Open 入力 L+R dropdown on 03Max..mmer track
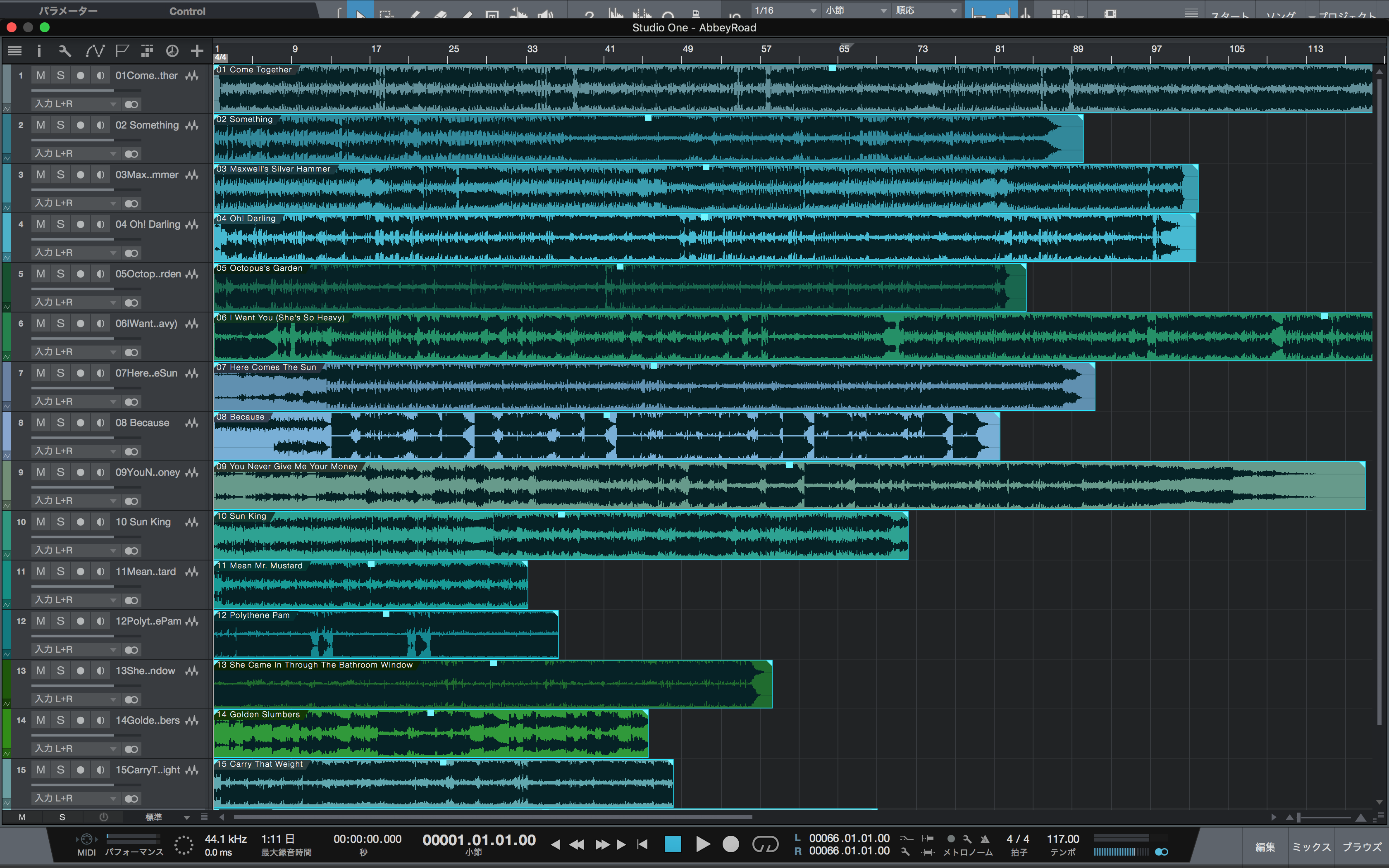This screenshot has width=1389, height=868. 75,203
